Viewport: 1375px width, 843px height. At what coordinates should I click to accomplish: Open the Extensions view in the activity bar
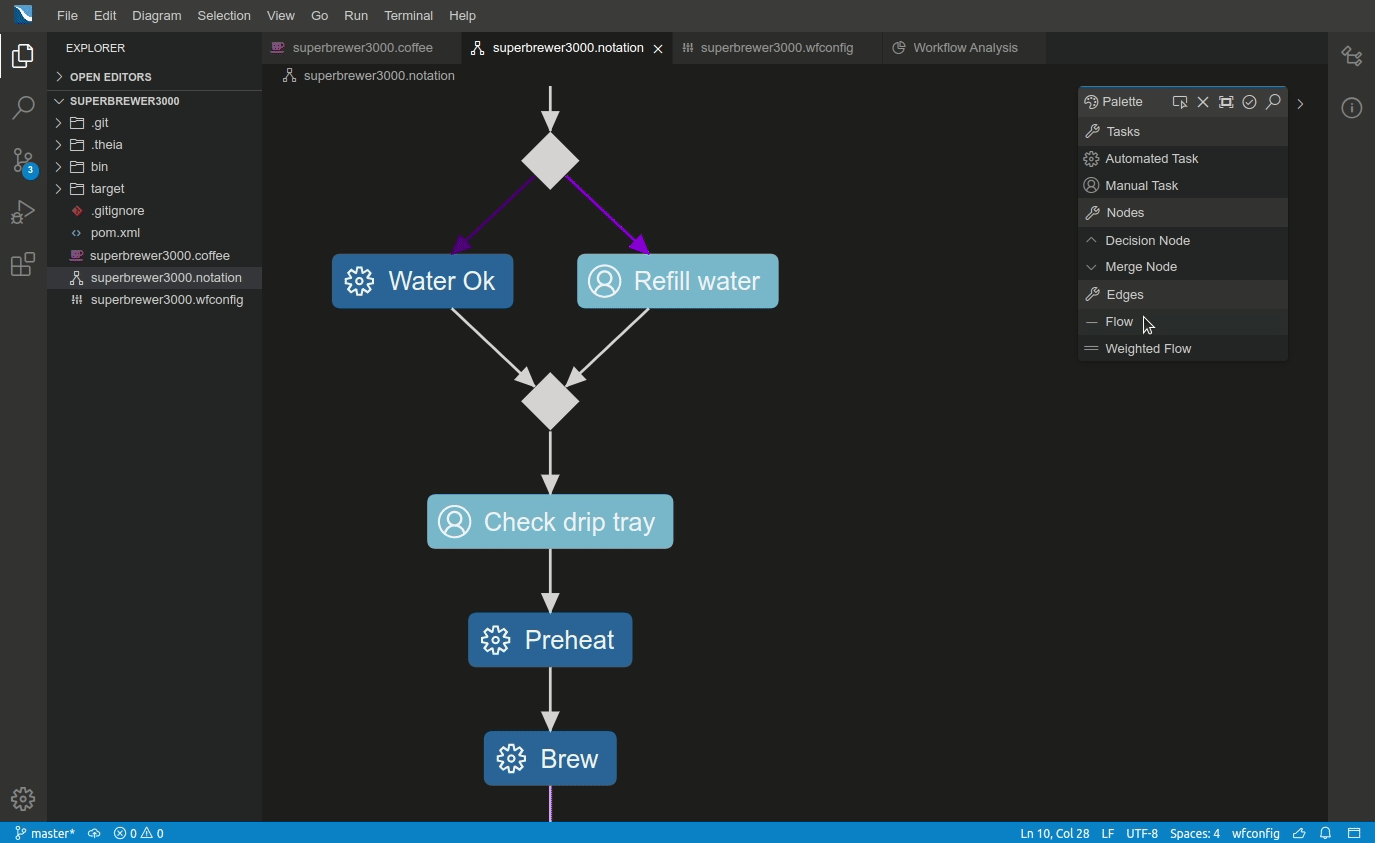22,264
